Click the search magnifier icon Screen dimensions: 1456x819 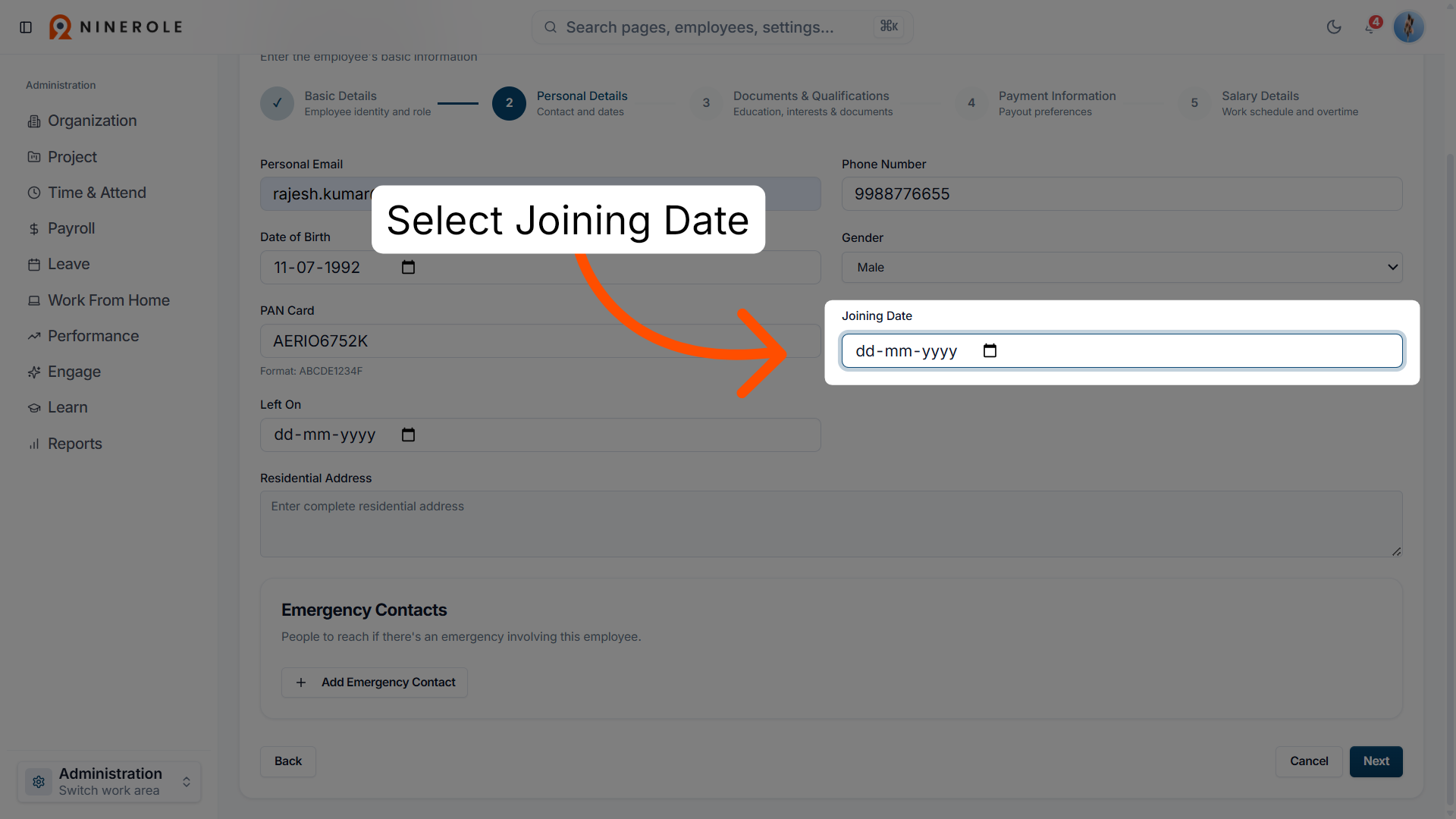point(551,27)
